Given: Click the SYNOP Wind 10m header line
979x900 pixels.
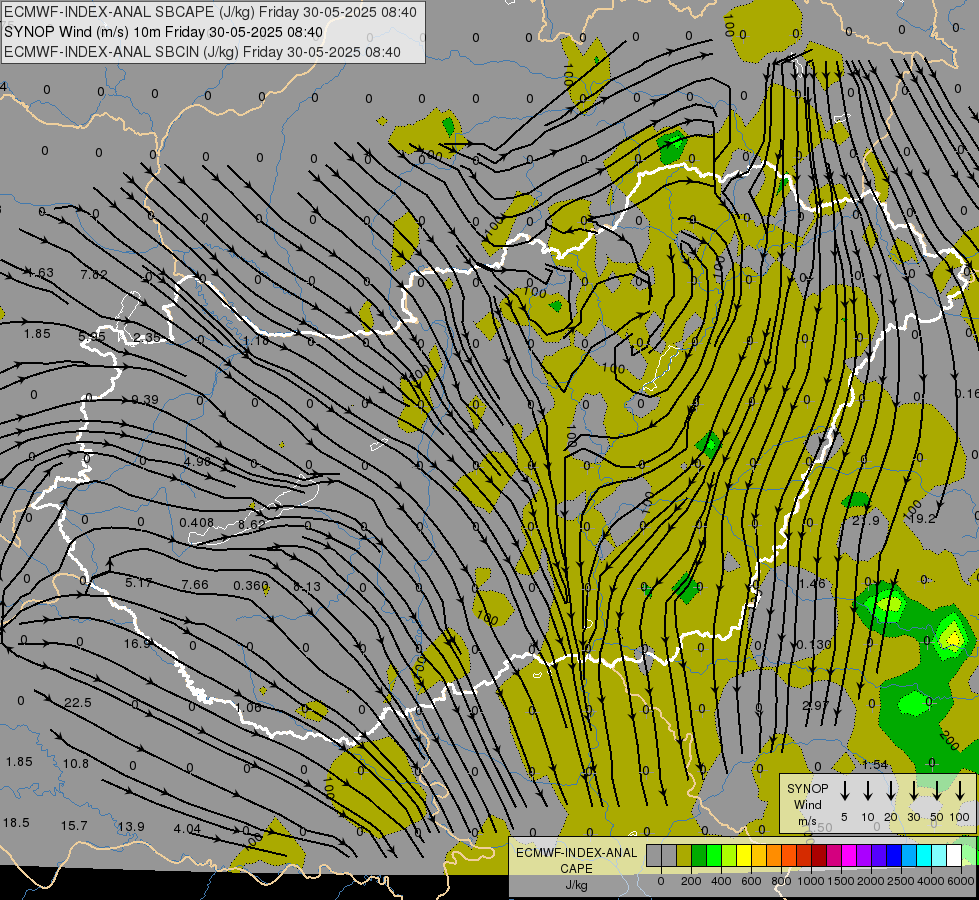Looking at the screenshot, I should (164, 32).
